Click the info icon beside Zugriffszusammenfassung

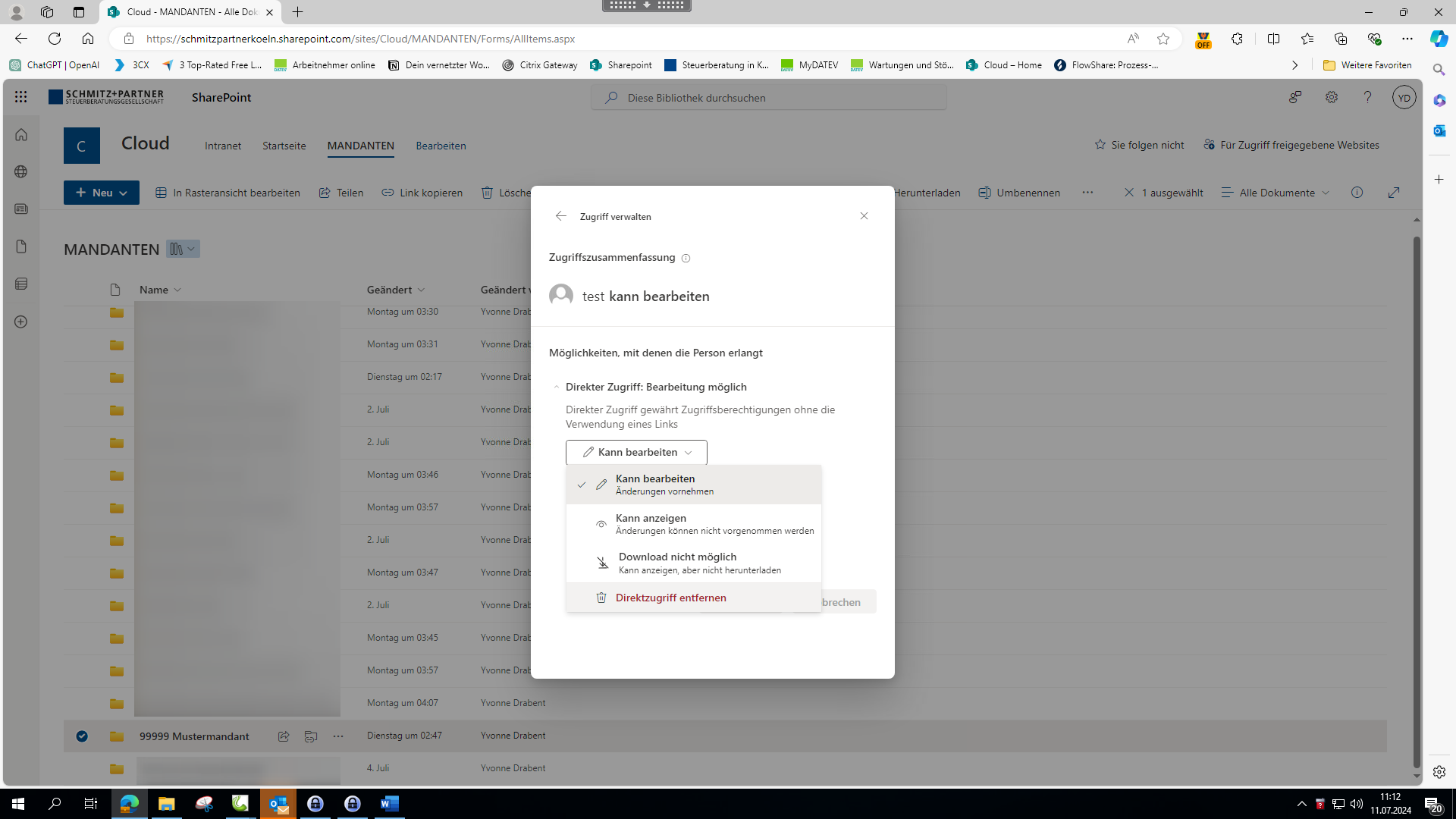[686, 259]
